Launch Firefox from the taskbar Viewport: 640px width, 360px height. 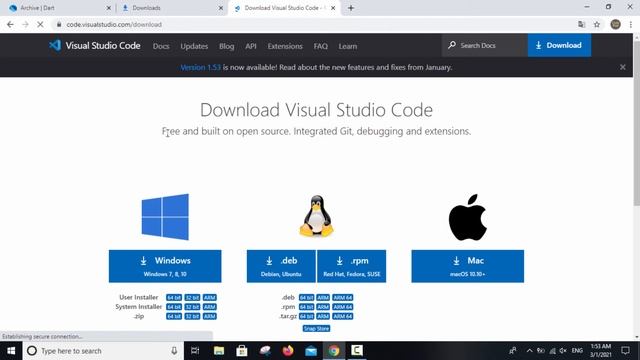pyautogui.click(x=288, y=351)
